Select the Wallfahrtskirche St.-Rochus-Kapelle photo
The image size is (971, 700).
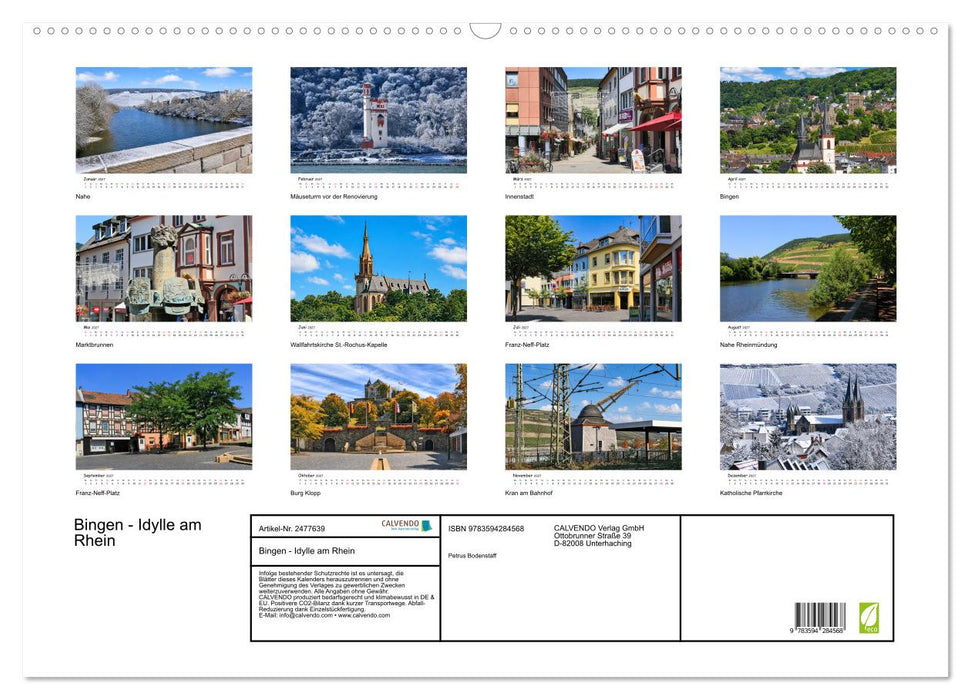(x=378, y=268)
